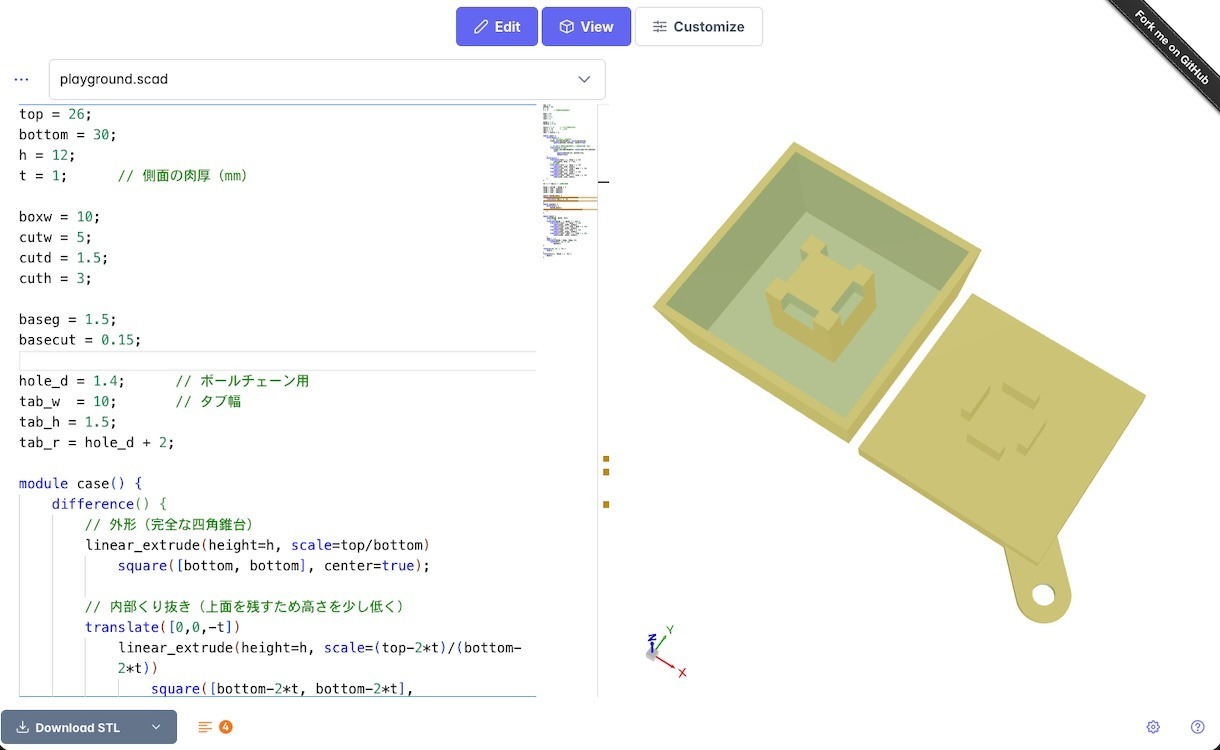Open the playground.scad file dropdown

(326, 79)
